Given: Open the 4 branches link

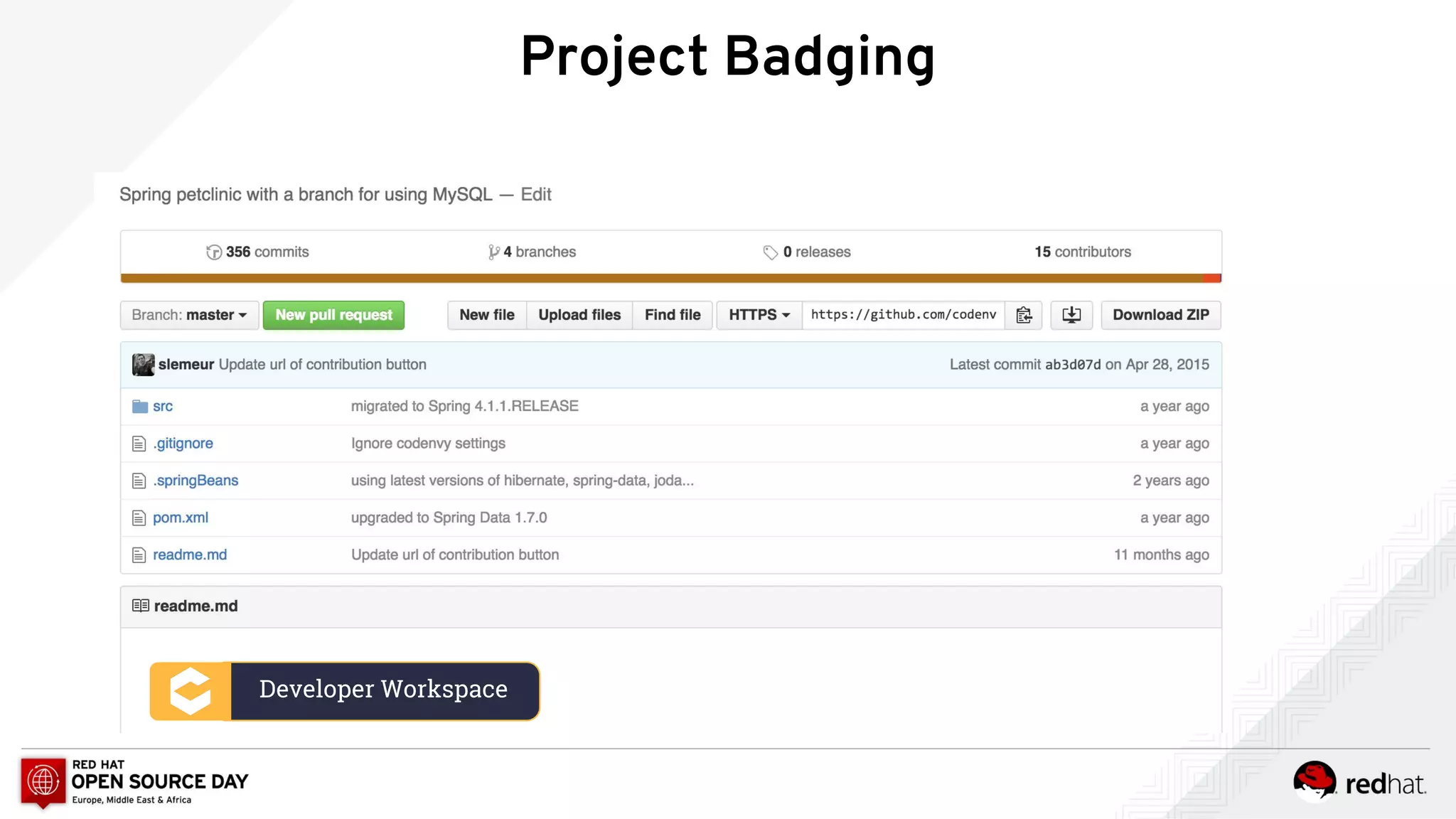Looking at the screenshot, I should point(532,252).
